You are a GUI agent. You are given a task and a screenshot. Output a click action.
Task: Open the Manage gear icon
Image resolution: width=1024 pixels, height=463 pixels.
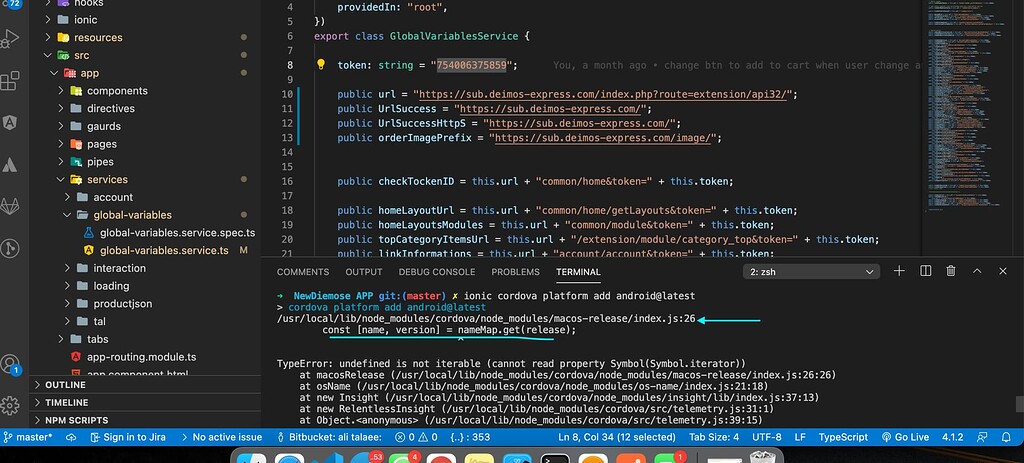(x=9, y=406)
